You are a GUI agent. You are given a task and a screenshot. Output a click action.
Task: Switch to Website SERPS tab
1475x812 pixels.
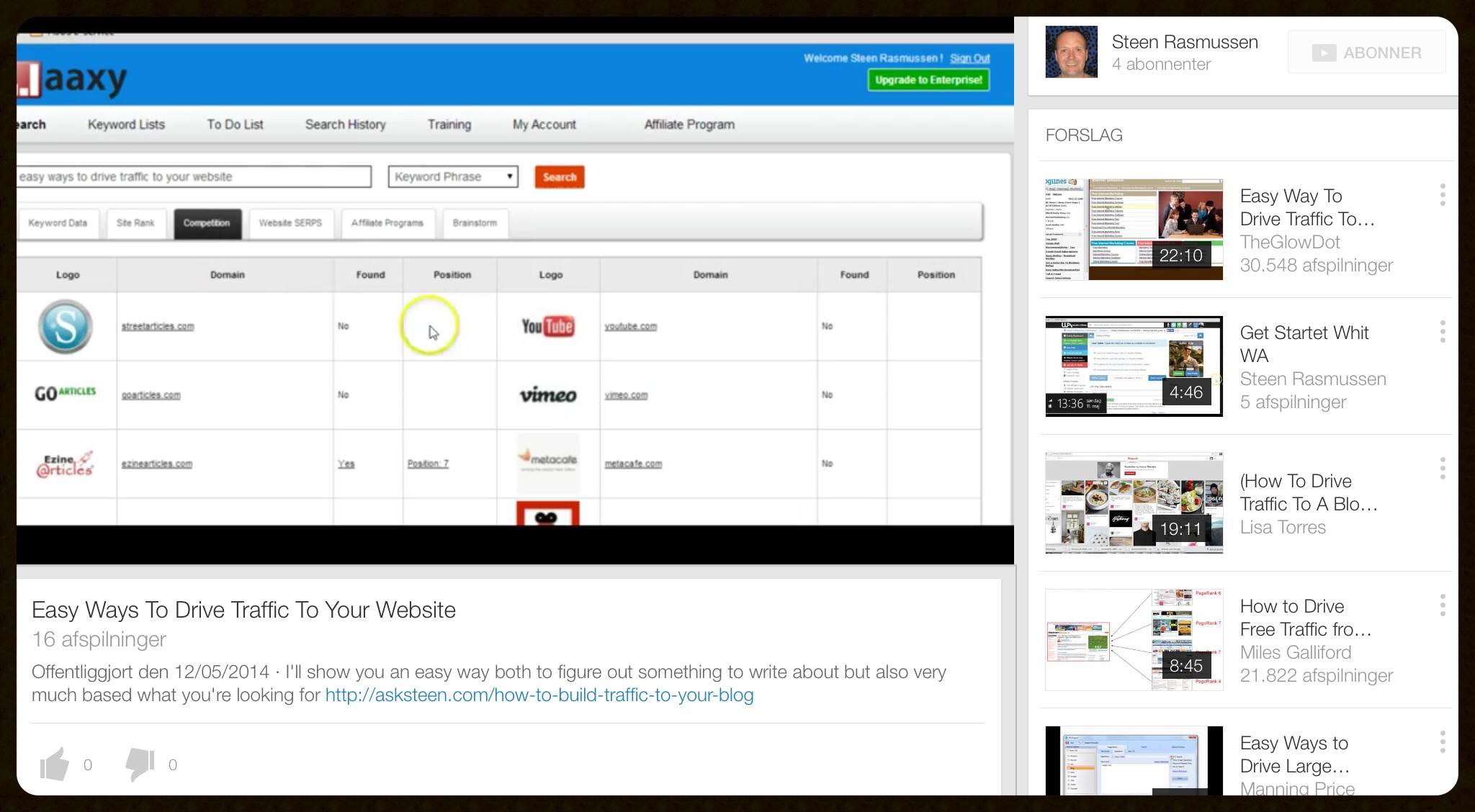[x=290, y=223]
